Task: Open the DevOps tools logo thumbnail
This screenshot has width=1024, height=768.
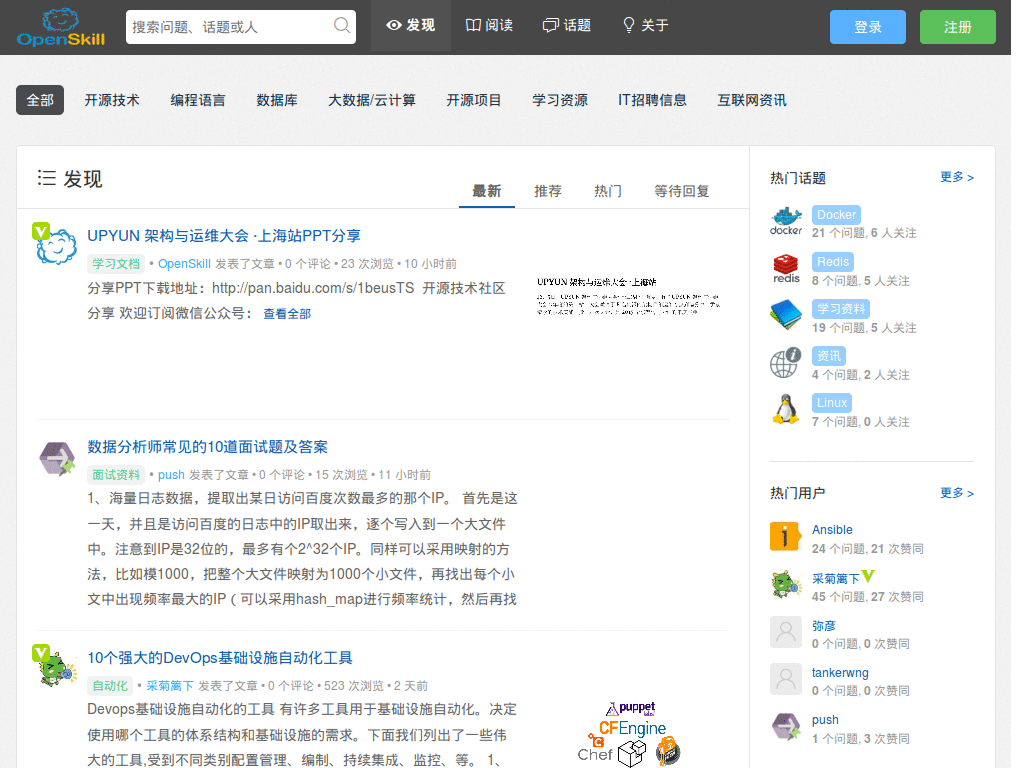Action: pos(630,734)
